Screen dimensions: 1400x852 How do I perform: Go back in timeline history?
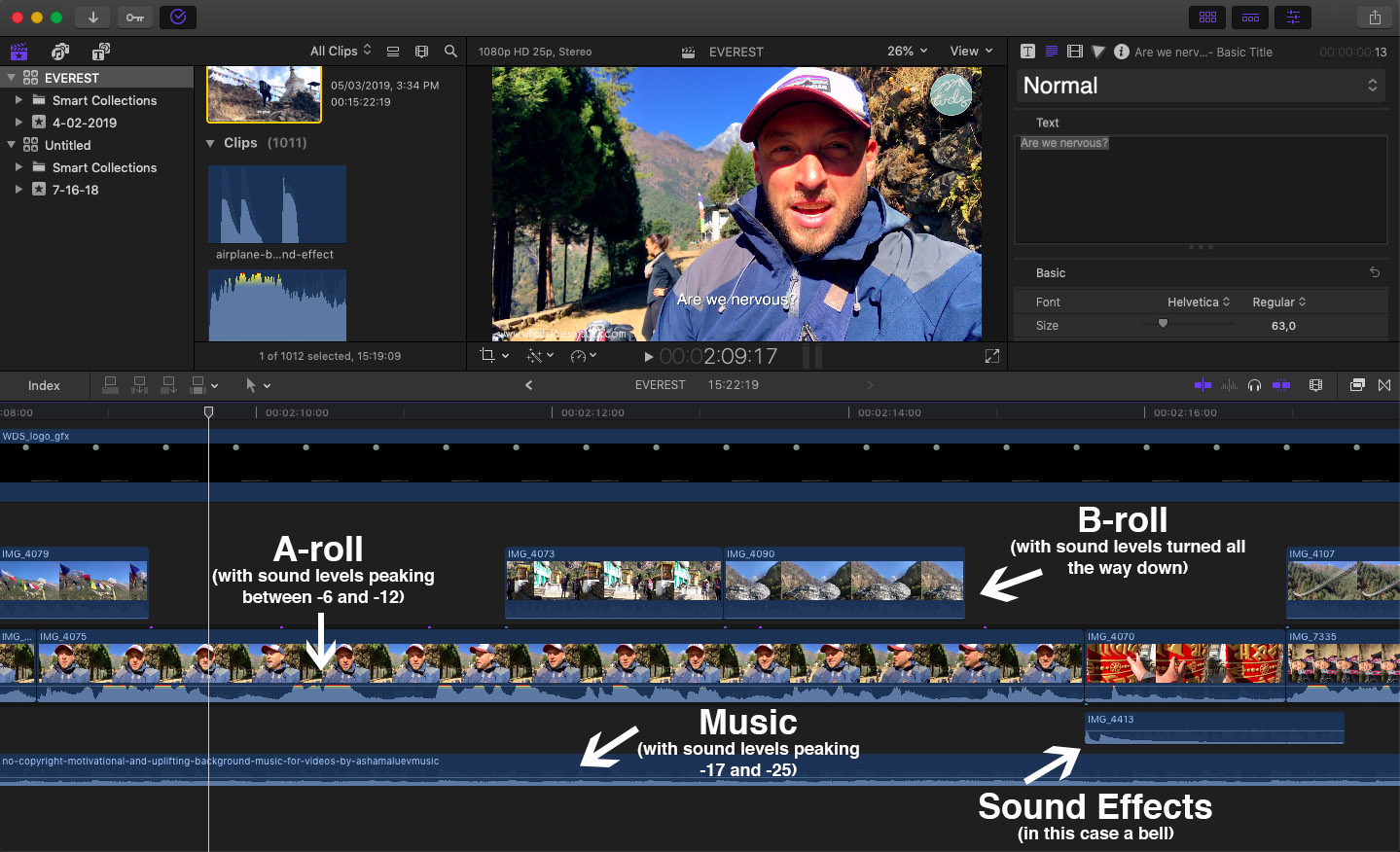[x=528, y=385]
